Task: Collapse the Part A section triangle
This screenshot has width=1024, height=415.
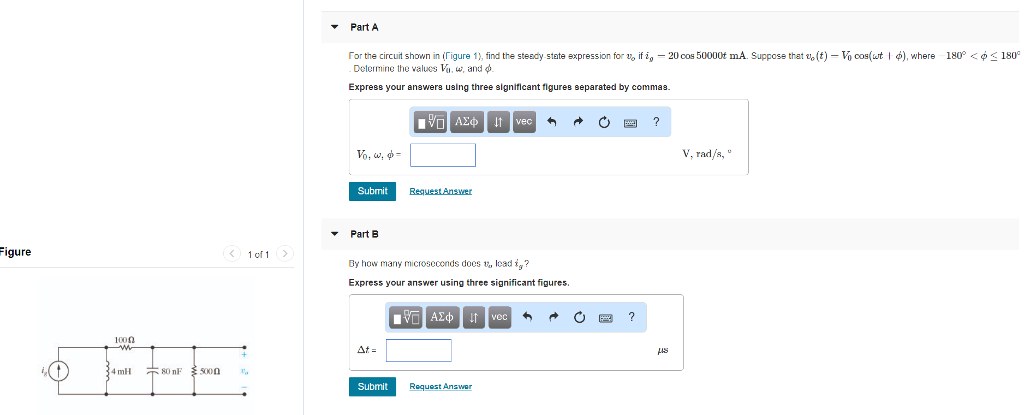Action: pyautogui.click(x=335, y=27)
